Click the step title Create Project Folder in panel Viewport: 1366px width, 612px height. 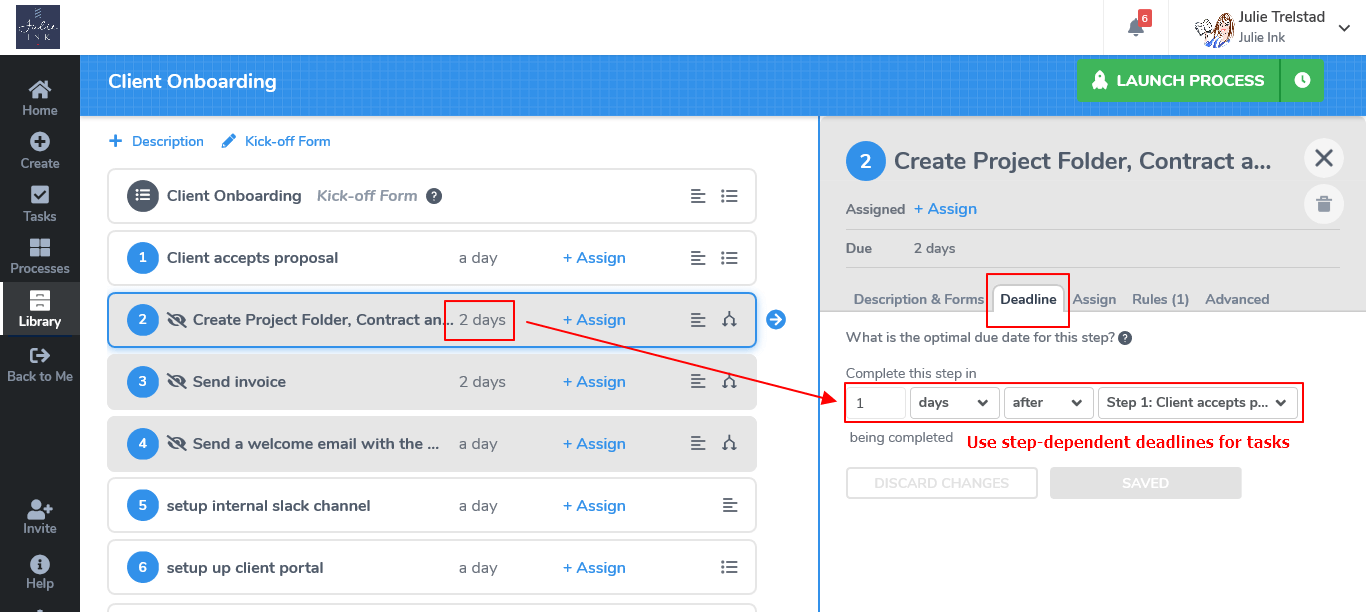(x=1083, y=161)
